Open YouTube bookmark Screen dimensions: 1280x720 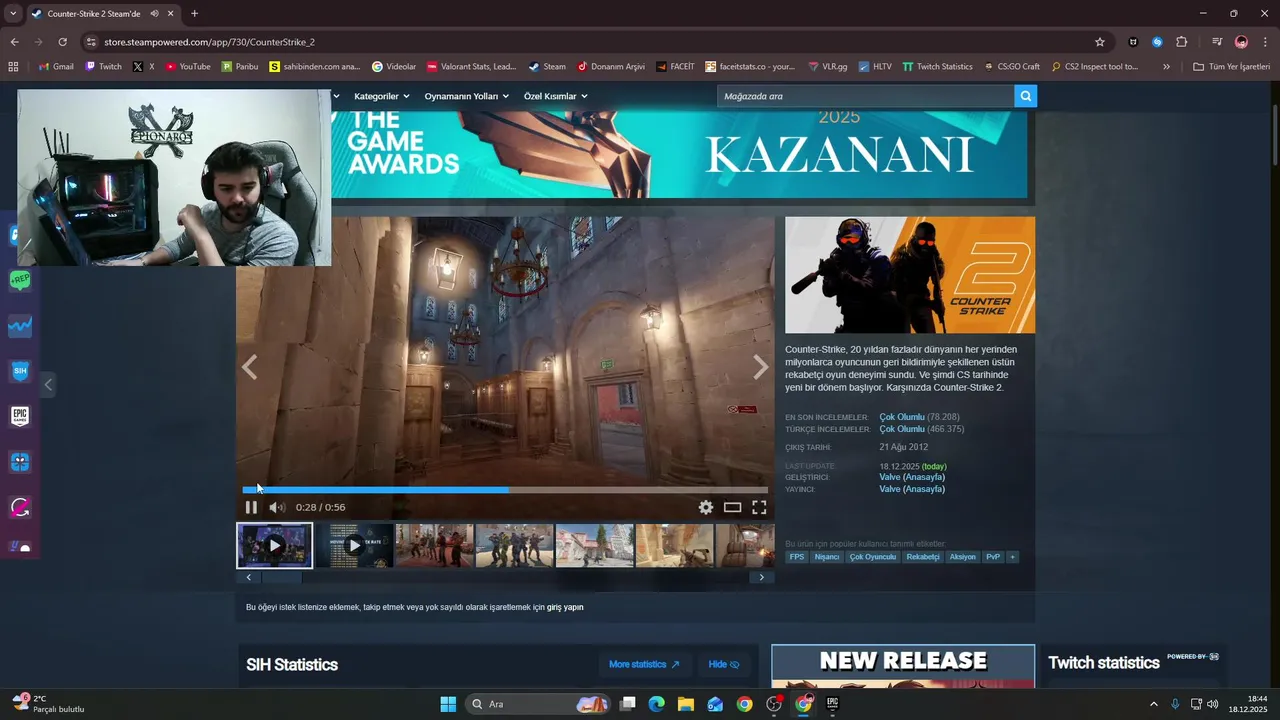coord(188,67)
